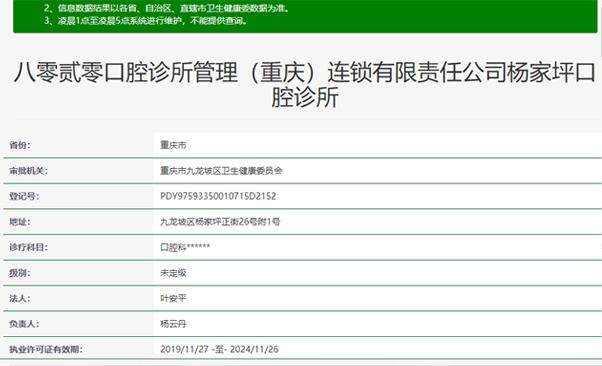Click the 登记号 label
The image size is (602, 366).
(x=24, y=196)
